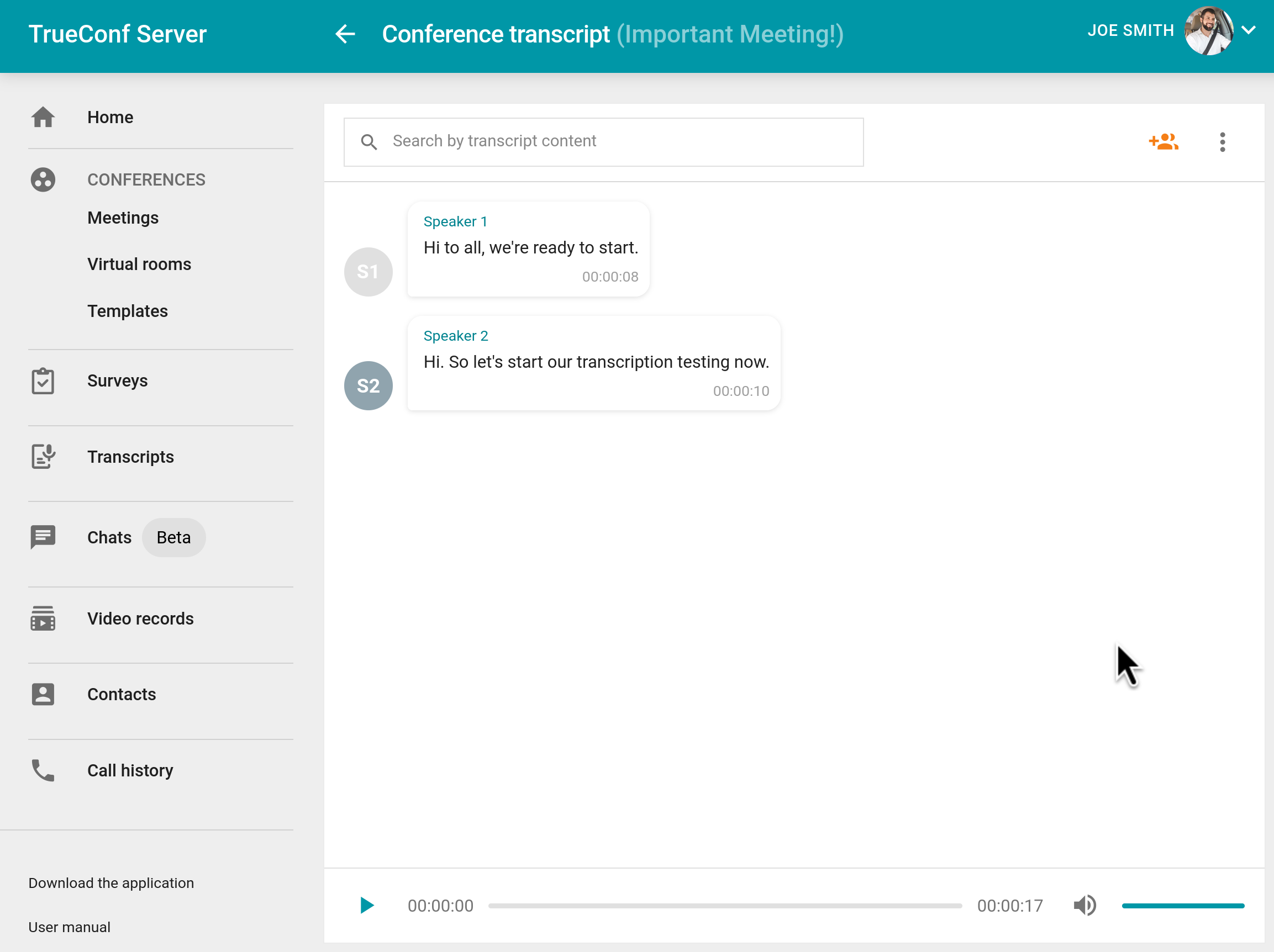This screenshot has width=1274, height=952.
Task: Open the User manual link
Action: (x=69, y=928)
